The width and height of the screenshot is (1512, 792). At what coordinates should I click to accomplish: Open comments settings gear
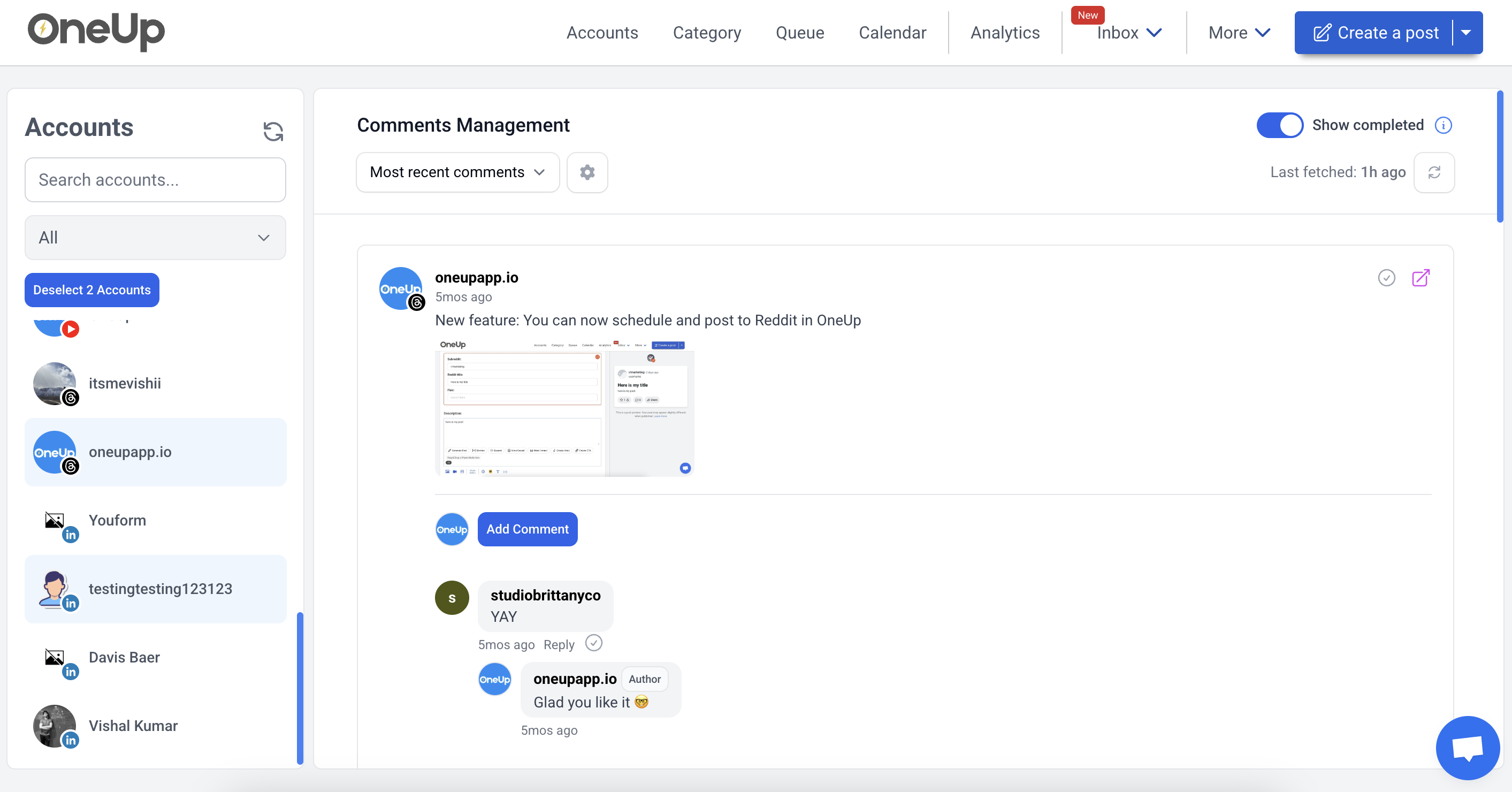tap(587, 172)
